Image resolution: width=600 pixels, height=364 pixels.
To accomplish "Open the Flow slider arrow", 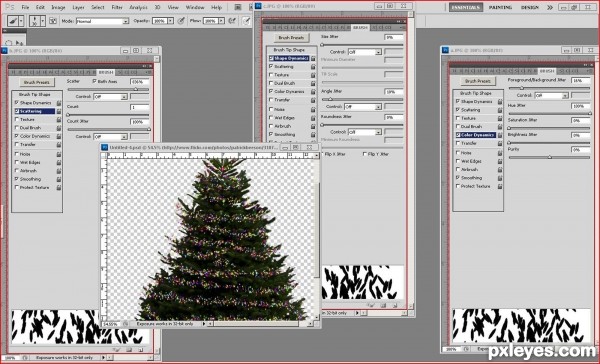I will coord(221,21).
